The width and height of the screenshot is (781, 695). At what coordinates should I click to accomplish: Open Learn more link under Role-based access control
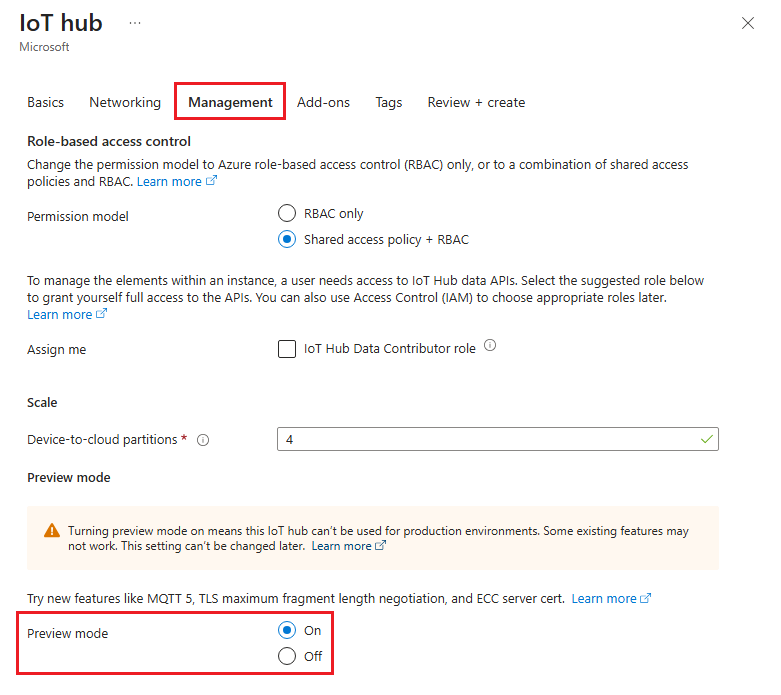(x=170, y=181)
